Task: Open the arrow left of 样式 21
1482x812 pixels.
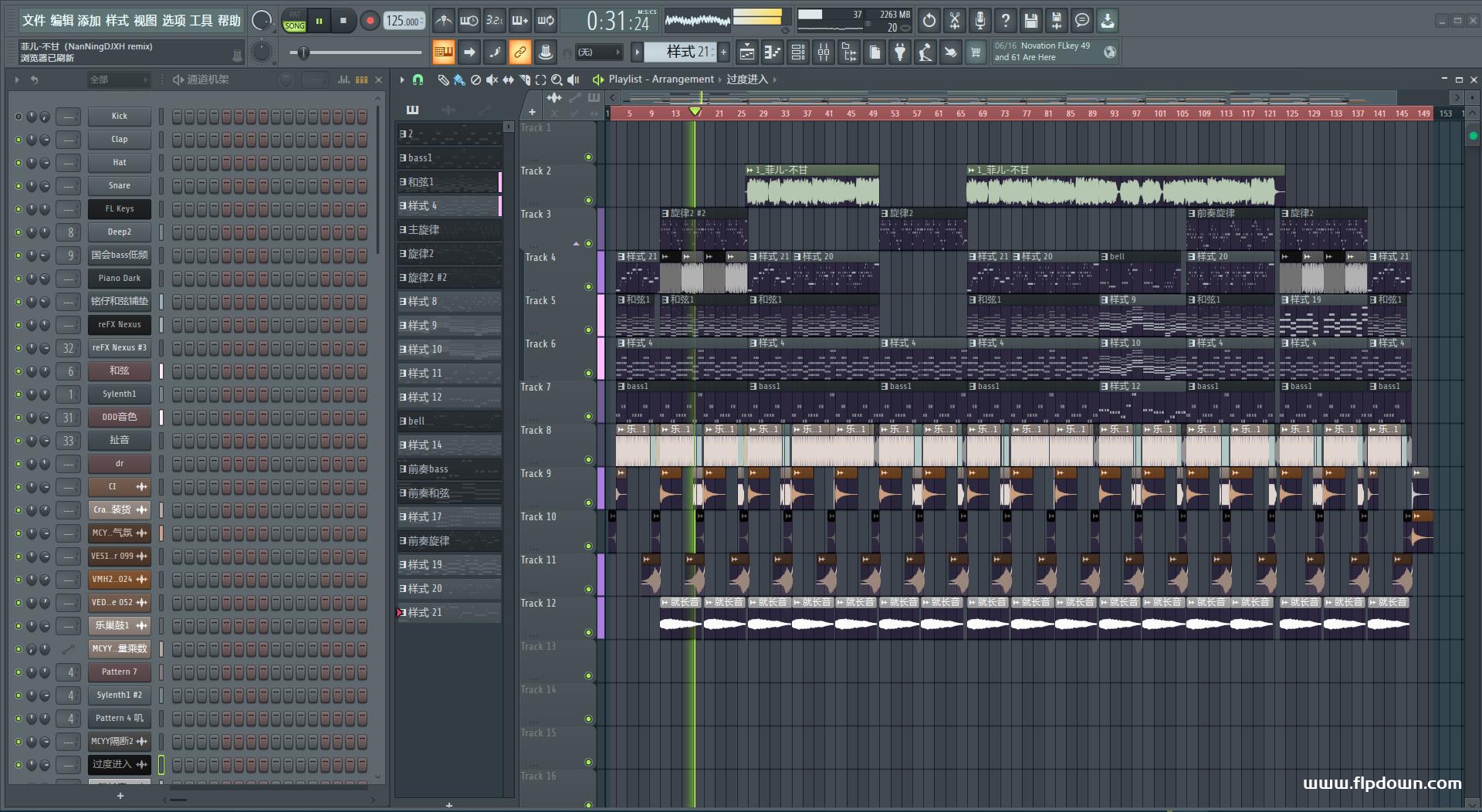Action: [x=637, y=52]
